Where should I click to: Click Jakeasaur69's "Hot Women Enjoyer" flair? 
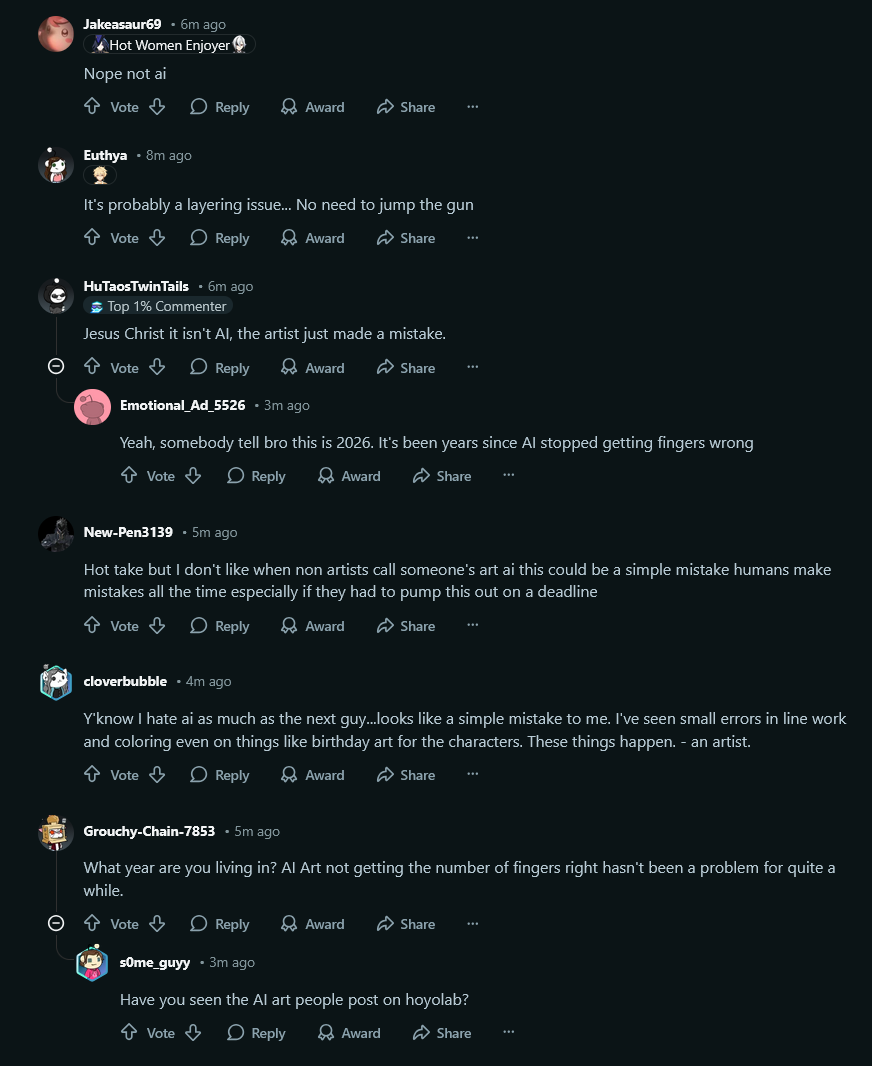click(169, 45)
